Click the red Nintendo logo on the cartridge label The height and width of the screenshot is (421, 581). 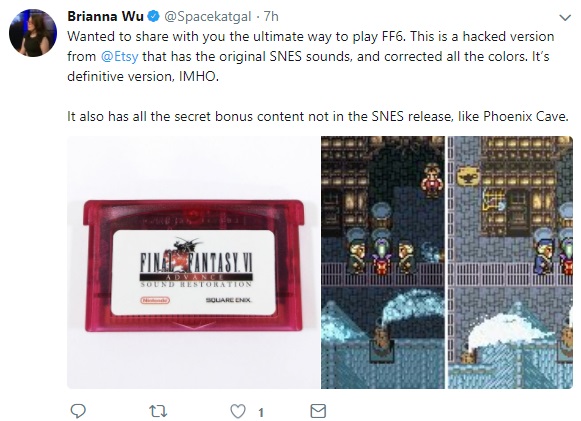pyautogui.click(x=155, y=300)
